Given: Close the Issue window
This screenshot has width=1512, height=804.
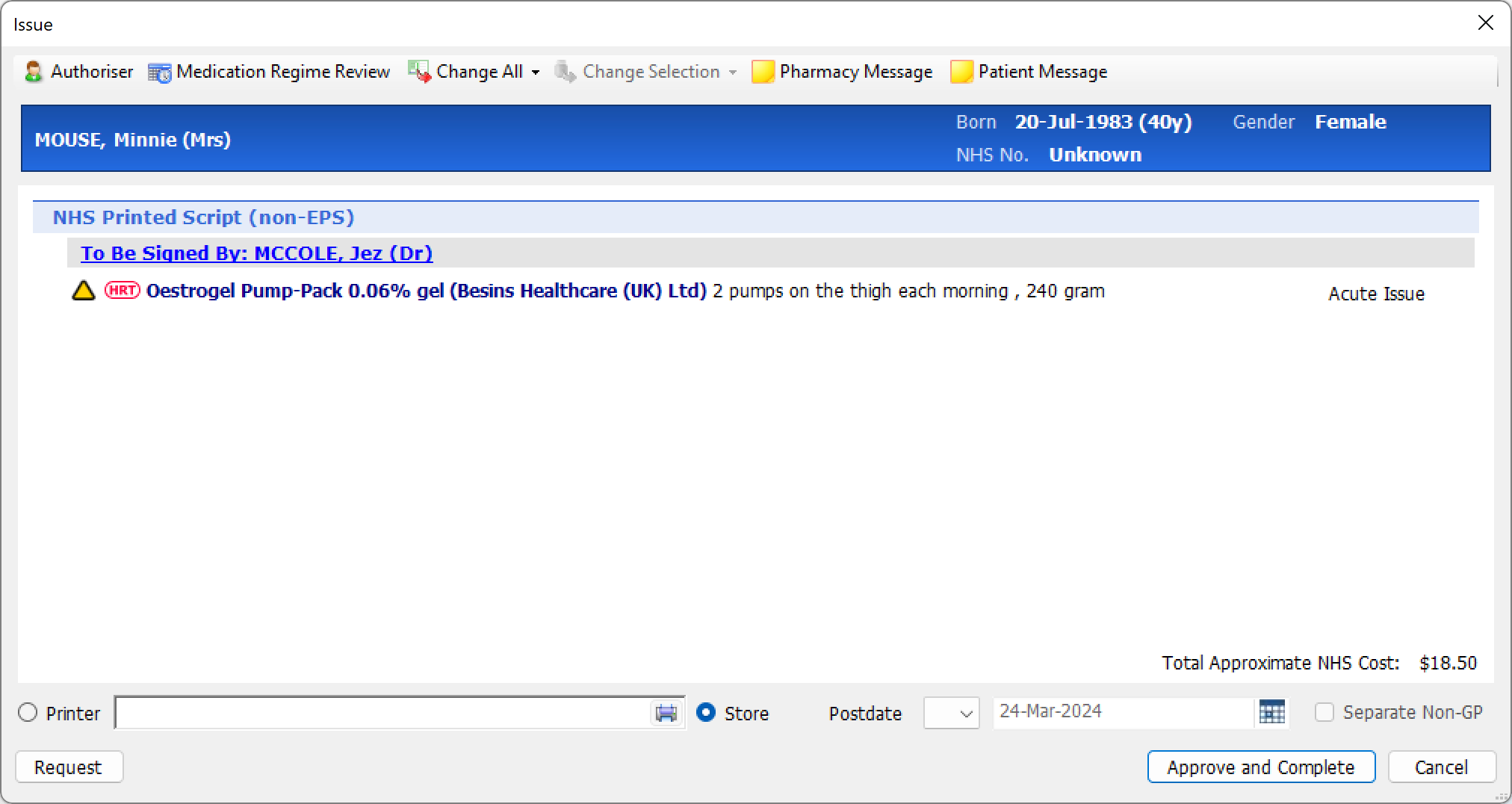Looking at the screenshot, I should (x=1485, y=23).
